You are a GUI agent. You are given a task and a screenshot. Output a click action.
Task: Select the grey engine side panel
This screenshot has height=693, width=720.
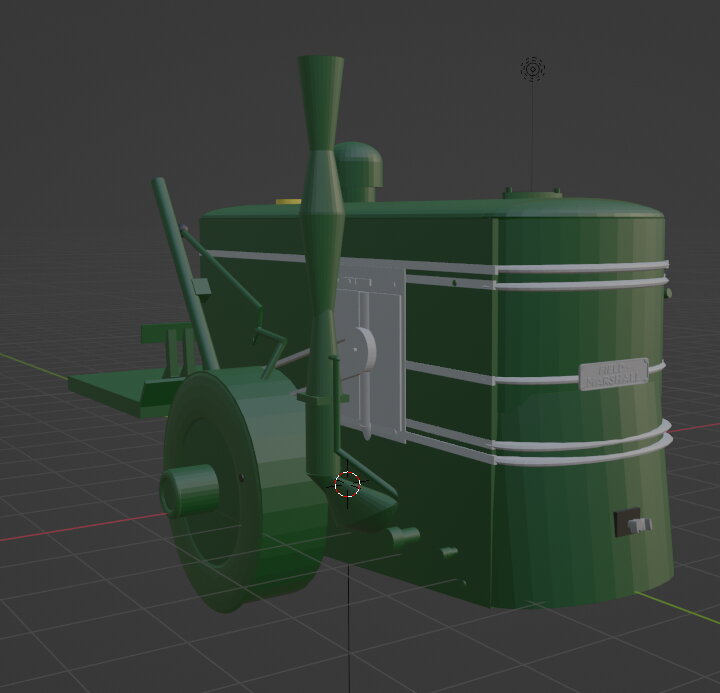(x=371, y=349)
